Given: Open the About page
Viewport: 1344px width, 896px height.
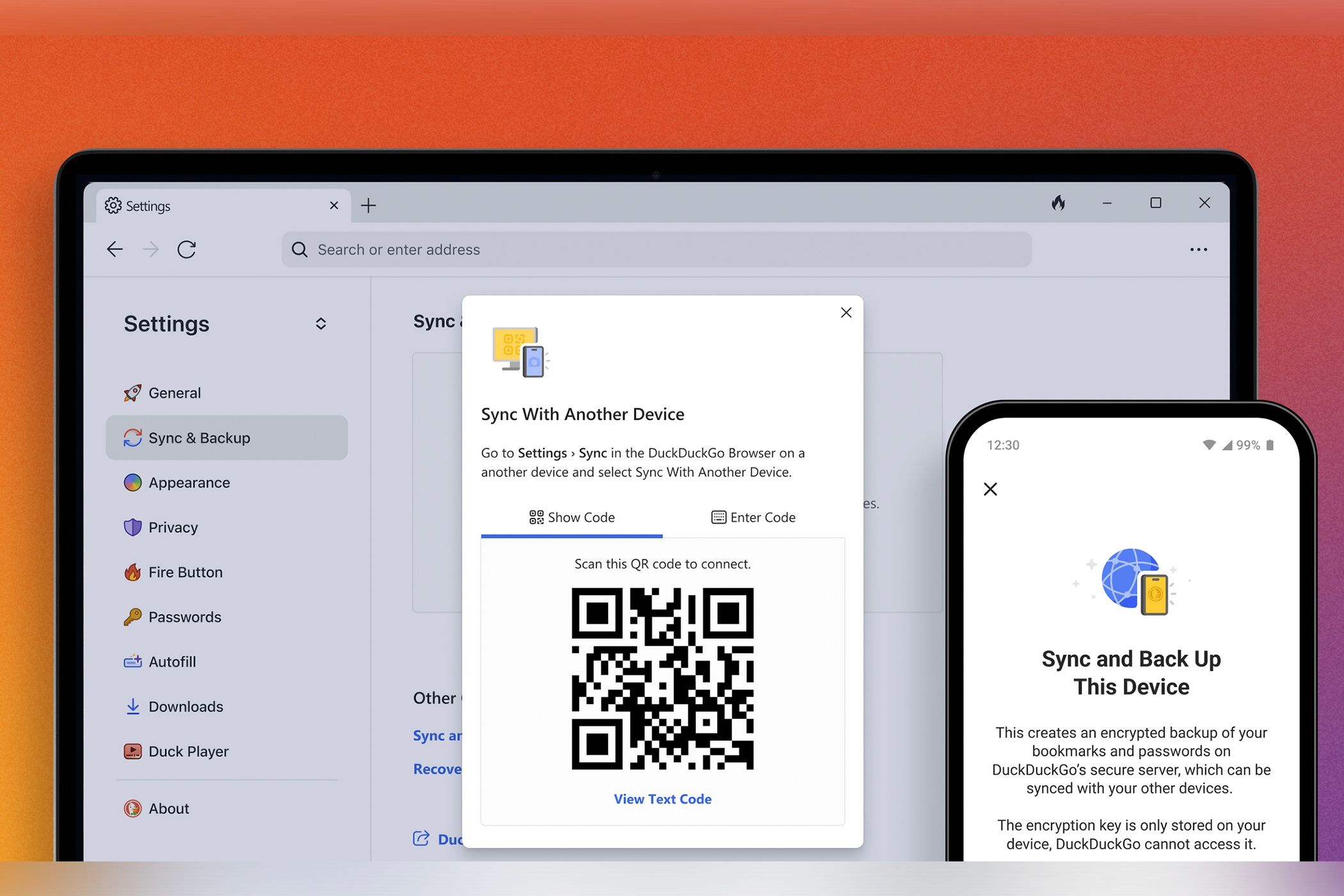Looking at the screenshot, I should tap(227, 808).
